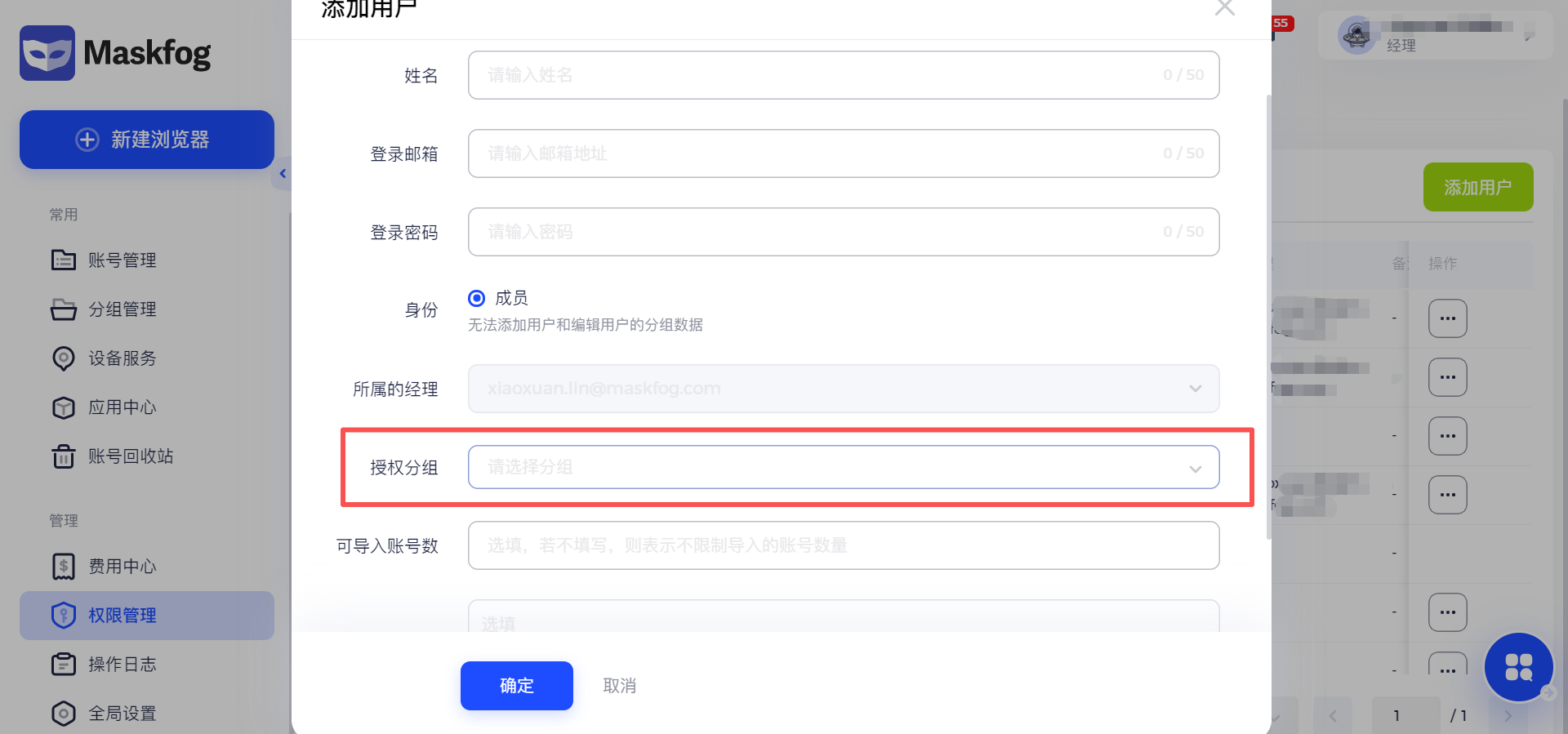Open 分组管理 folder icon

64,309
